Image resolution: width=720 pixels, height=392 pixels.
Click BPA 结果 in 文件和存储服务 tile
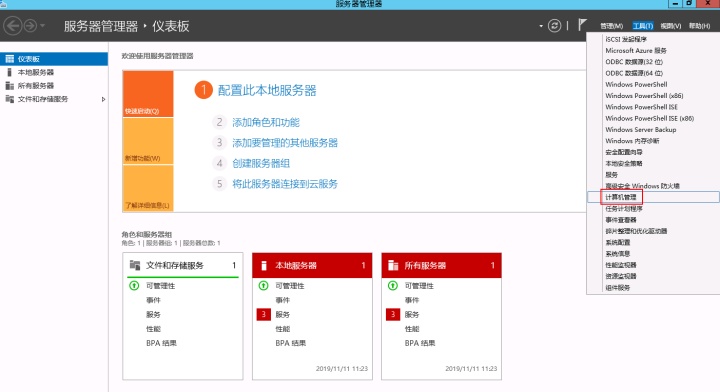click(x=161, y=343)
